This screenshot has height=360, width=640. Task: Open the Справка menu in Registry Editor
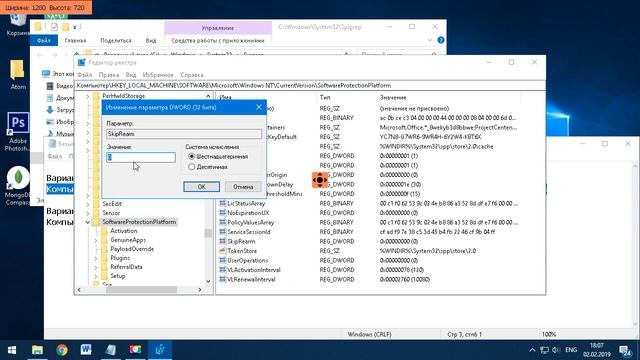coord(191,75)
